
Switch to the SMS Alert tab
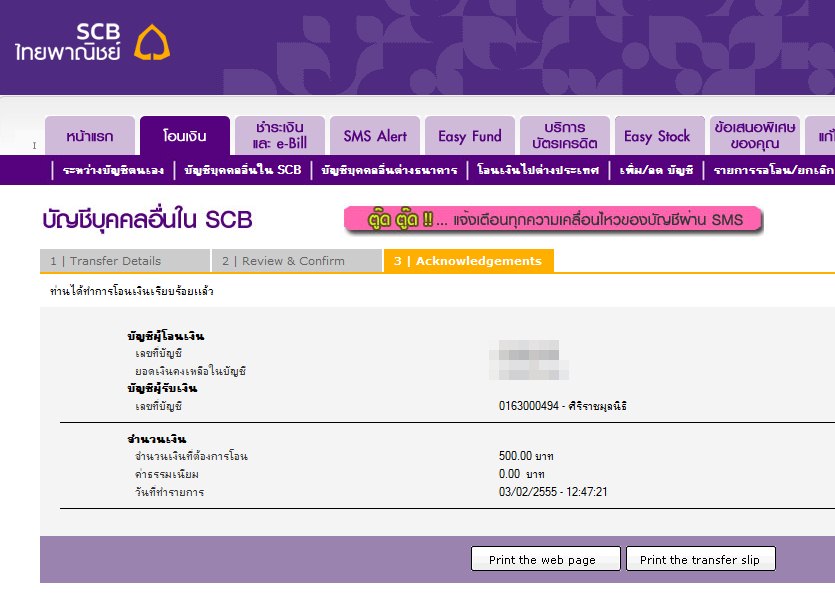[x=375, y=136]
